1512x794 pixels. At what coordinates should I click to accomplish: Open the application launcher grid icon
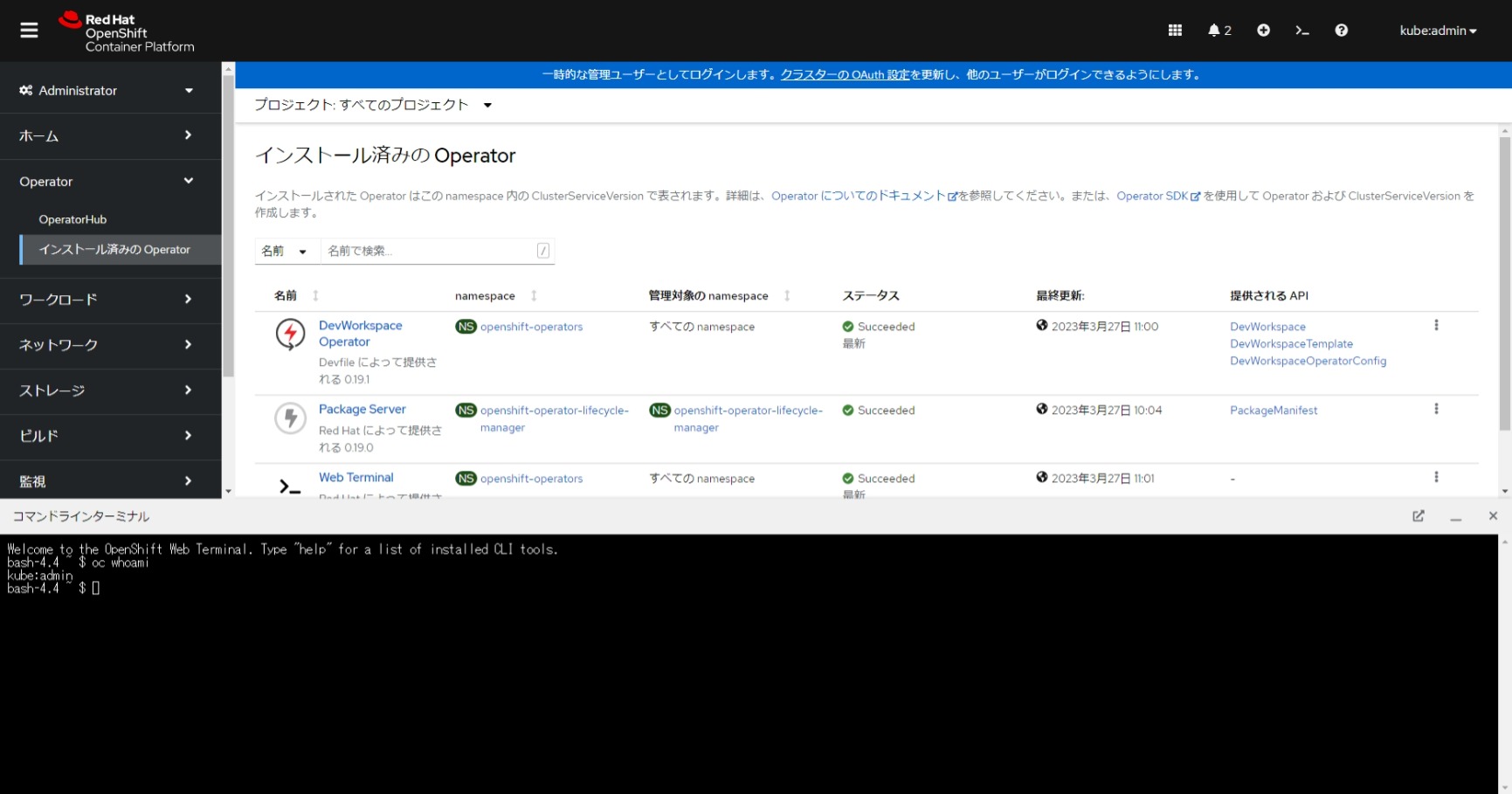[x=1174, y=30]
